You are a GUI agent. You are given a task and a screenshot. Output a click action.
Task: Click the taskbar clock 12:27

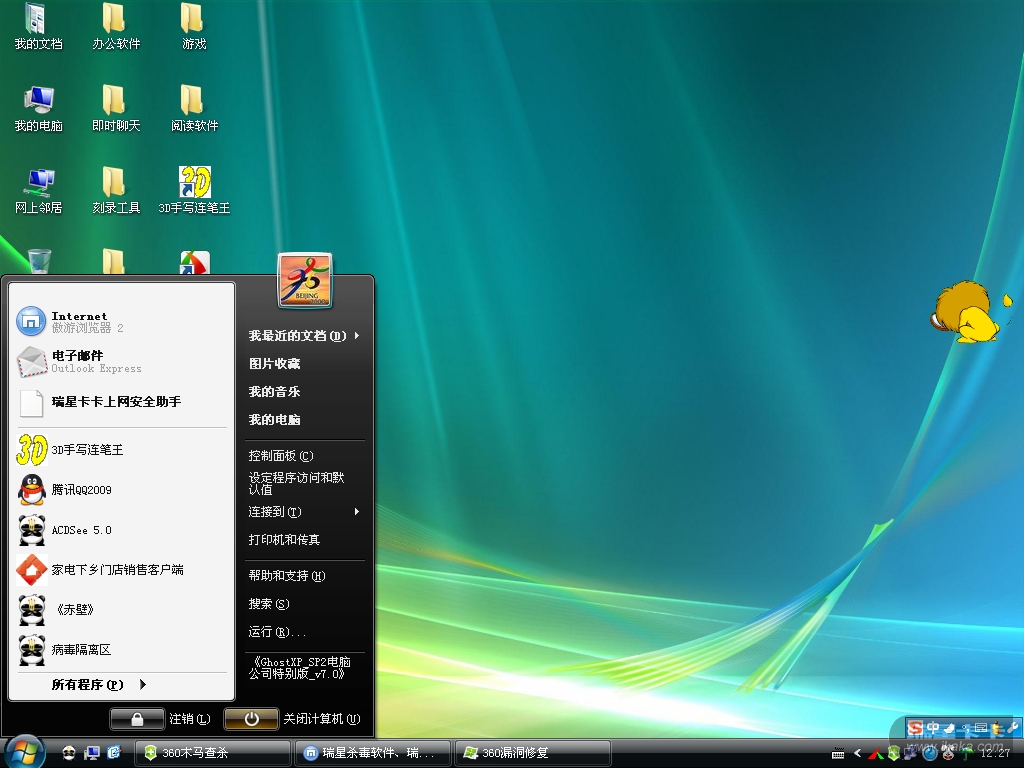click(x=995, y=754)
